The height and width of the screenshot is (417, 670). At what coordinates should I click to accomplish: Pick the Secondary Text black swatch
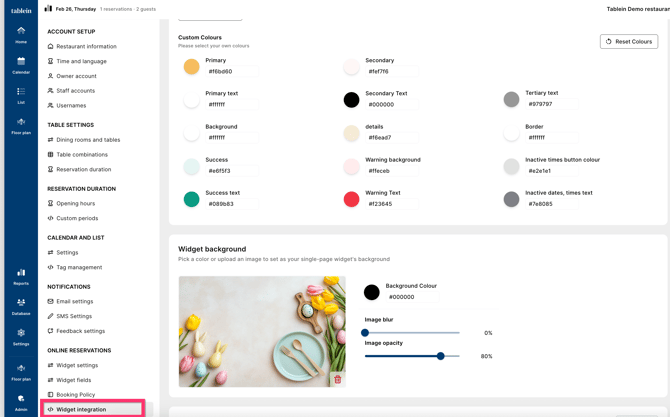(351, 100)
